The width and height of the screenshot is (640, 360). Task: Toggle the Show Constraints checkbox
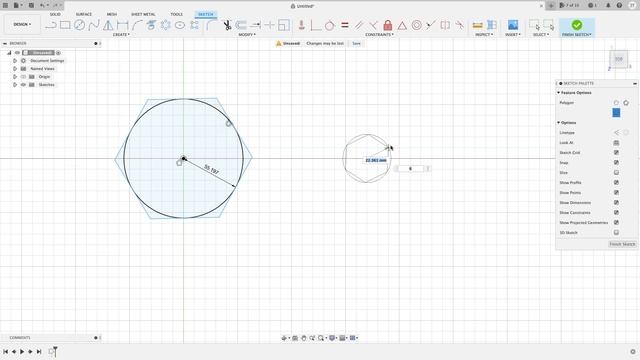point(616,213)
